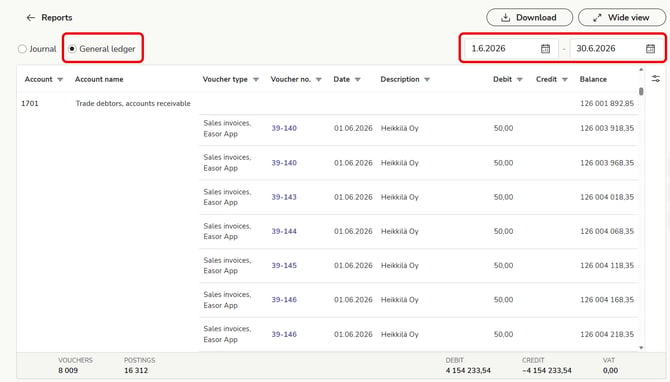
Task: Click the table scrollbar thumb
Action: (641, 91)
